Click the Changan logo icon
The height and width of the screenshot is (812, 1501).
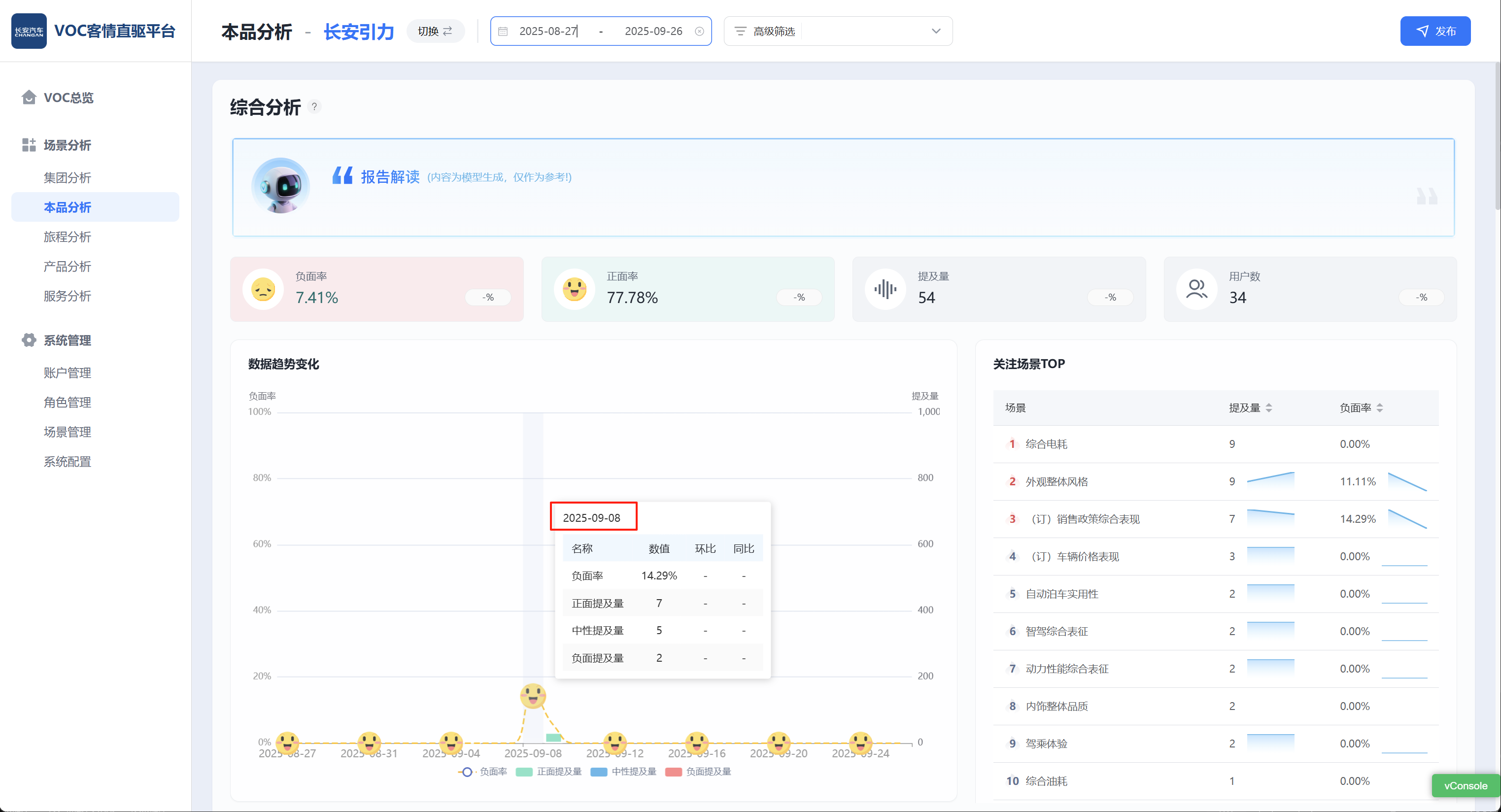pos(29,31)
